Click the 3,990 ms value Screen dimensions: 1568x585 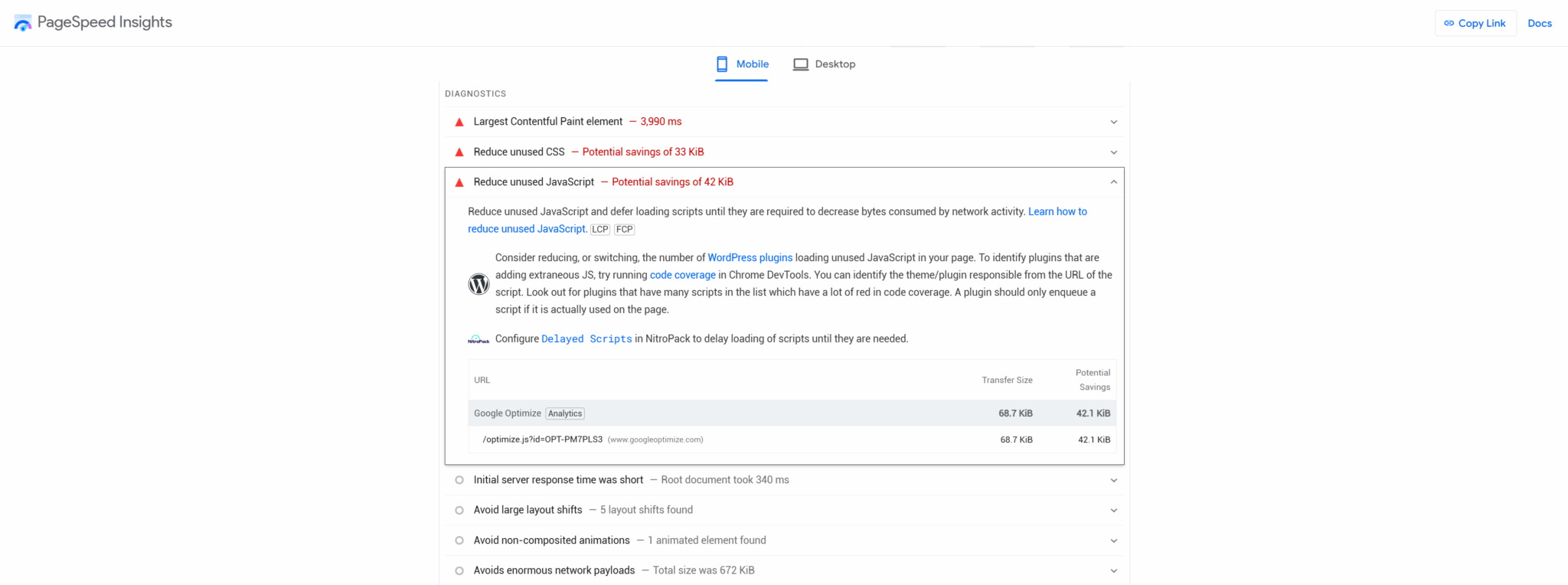(x=661, y=122)
